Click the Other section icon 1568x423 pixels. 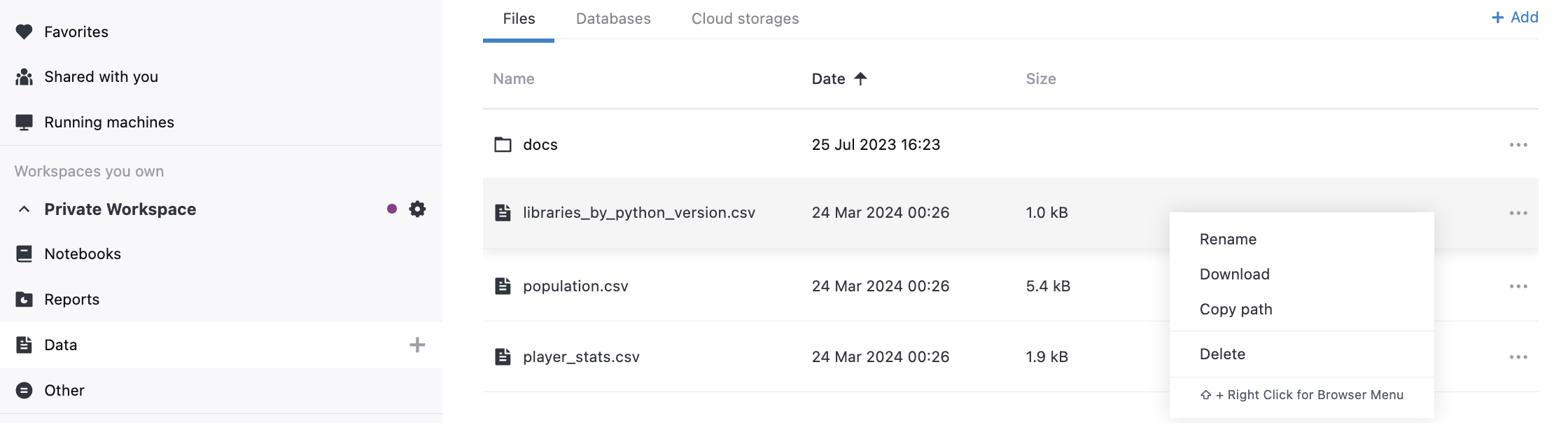pyautogui.click(x=24, y=390)
